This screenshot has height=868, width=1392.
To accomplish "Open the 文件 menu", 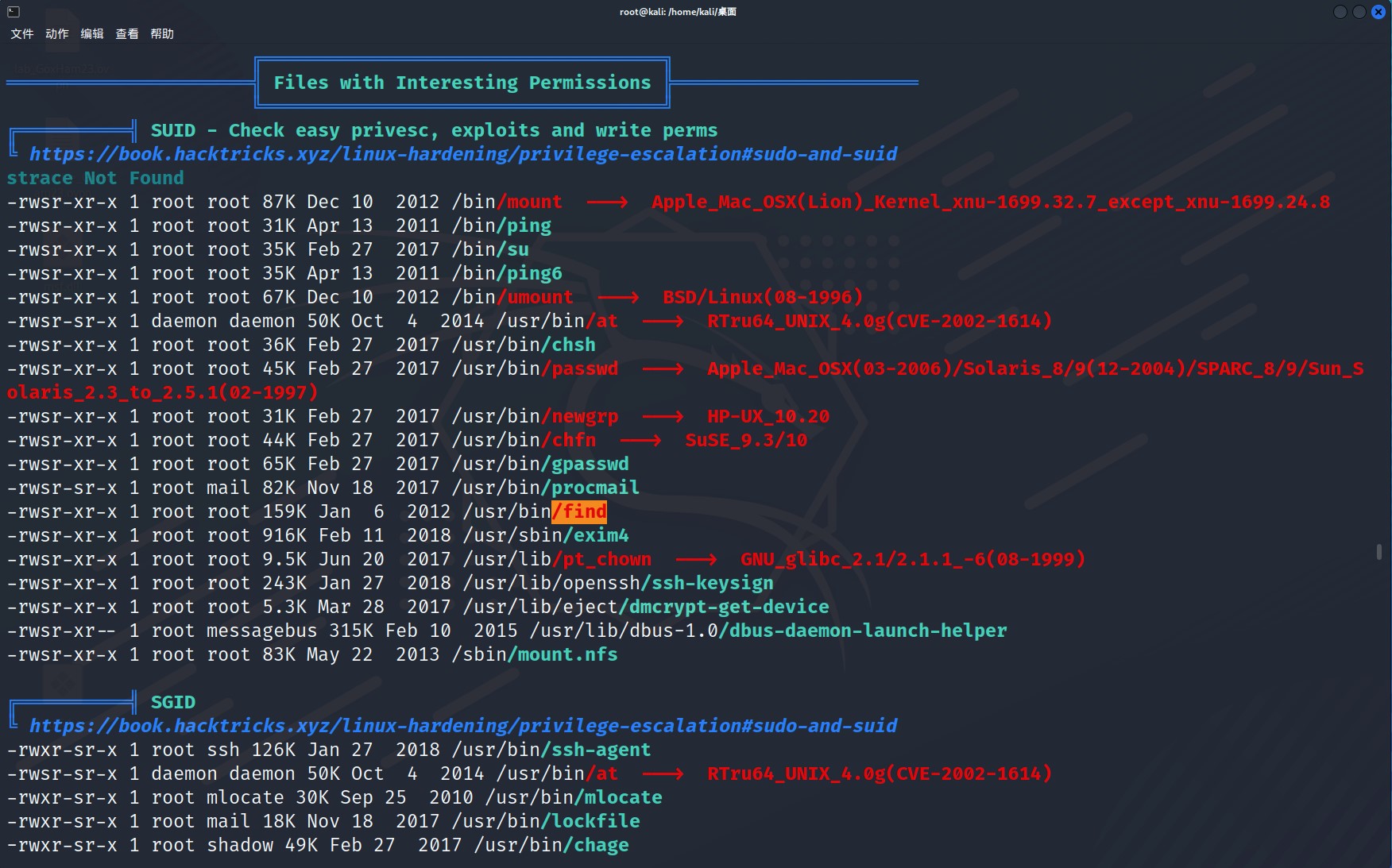I will click(21, 33).
